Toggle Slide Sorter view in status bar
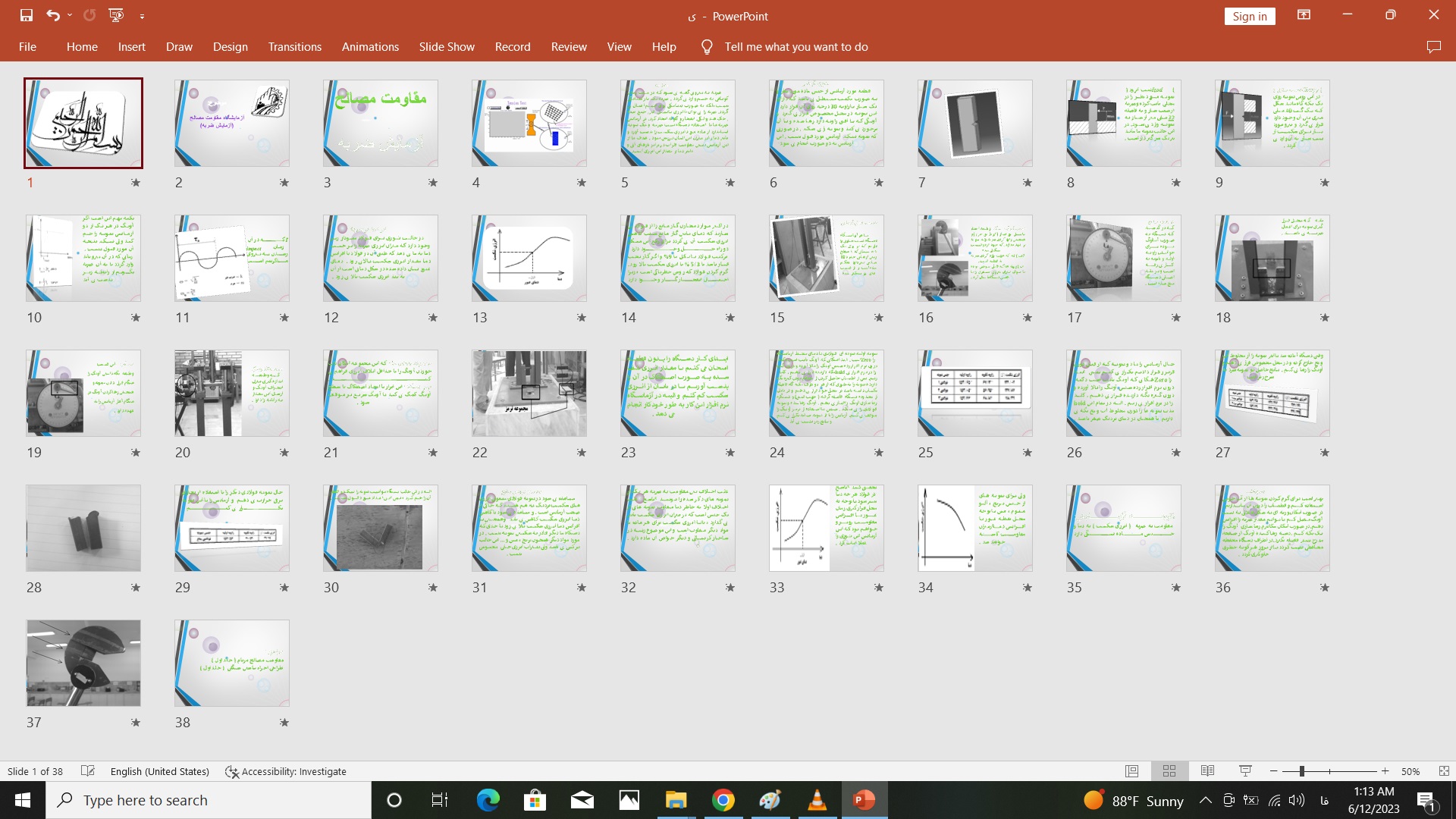 1168,771
